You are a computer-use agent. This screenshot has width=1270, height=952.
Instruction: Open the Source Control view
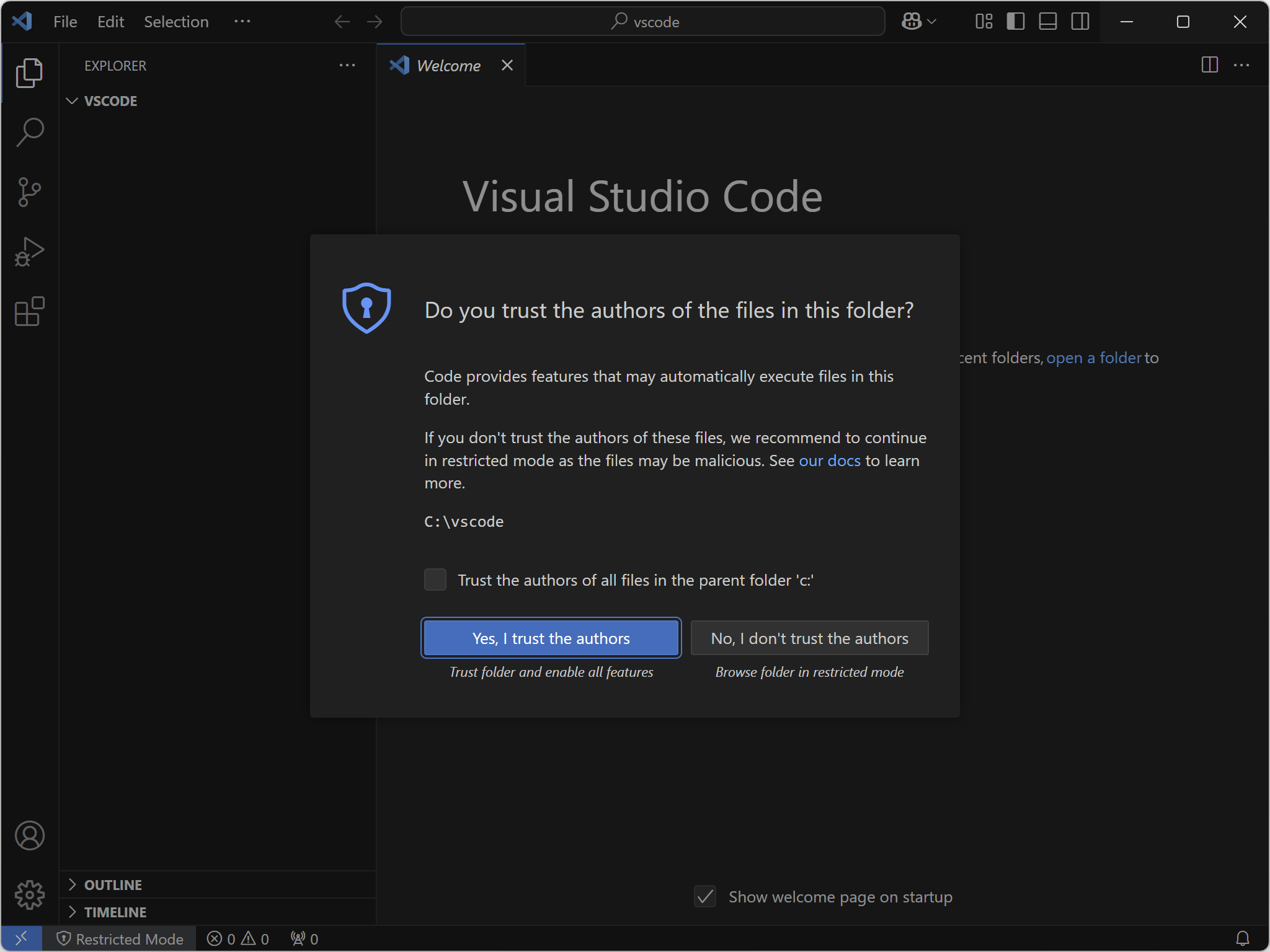tap(29, 192)
